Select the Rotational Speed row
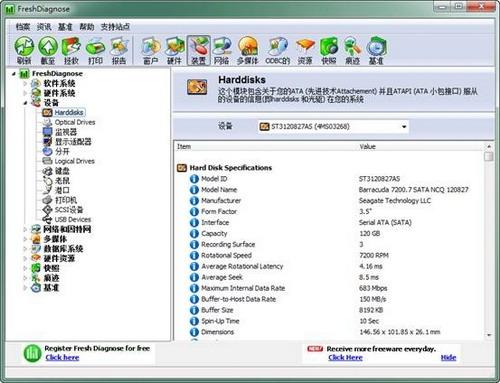The height and width of the screenshot is (383, 500). (328, 256)
